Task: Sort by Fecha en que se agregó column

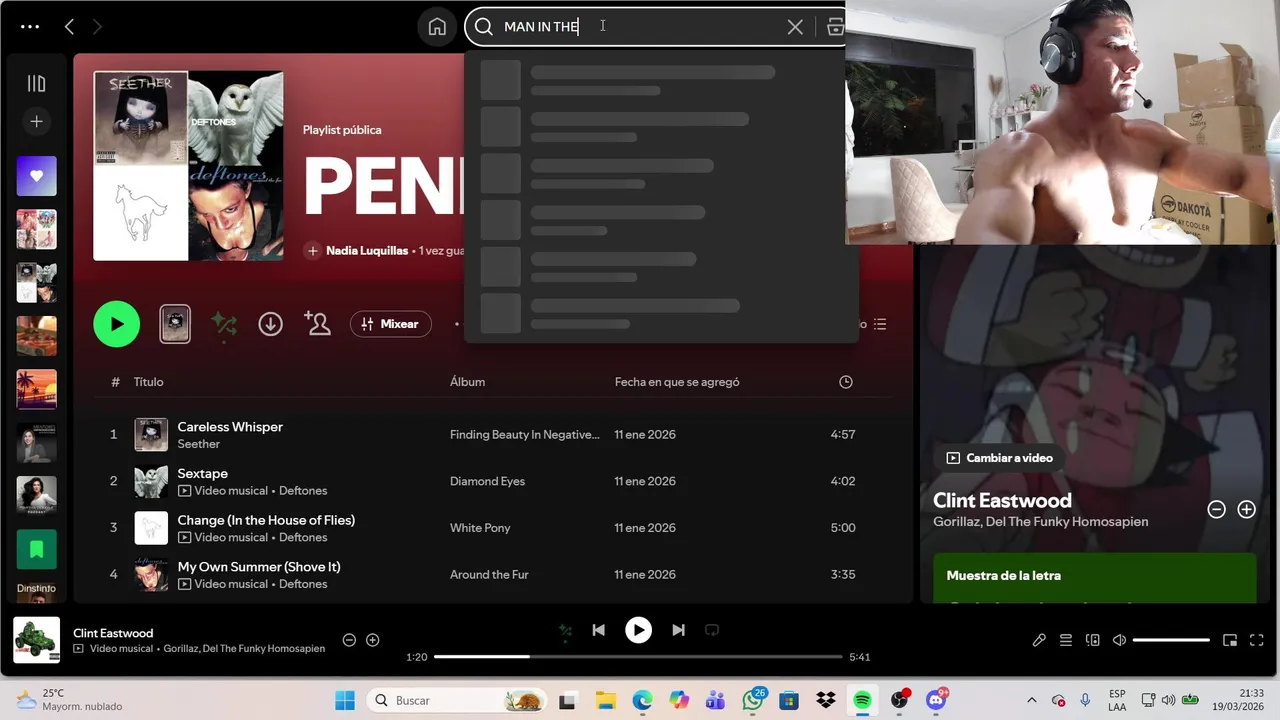Action: tap(677, 382)
